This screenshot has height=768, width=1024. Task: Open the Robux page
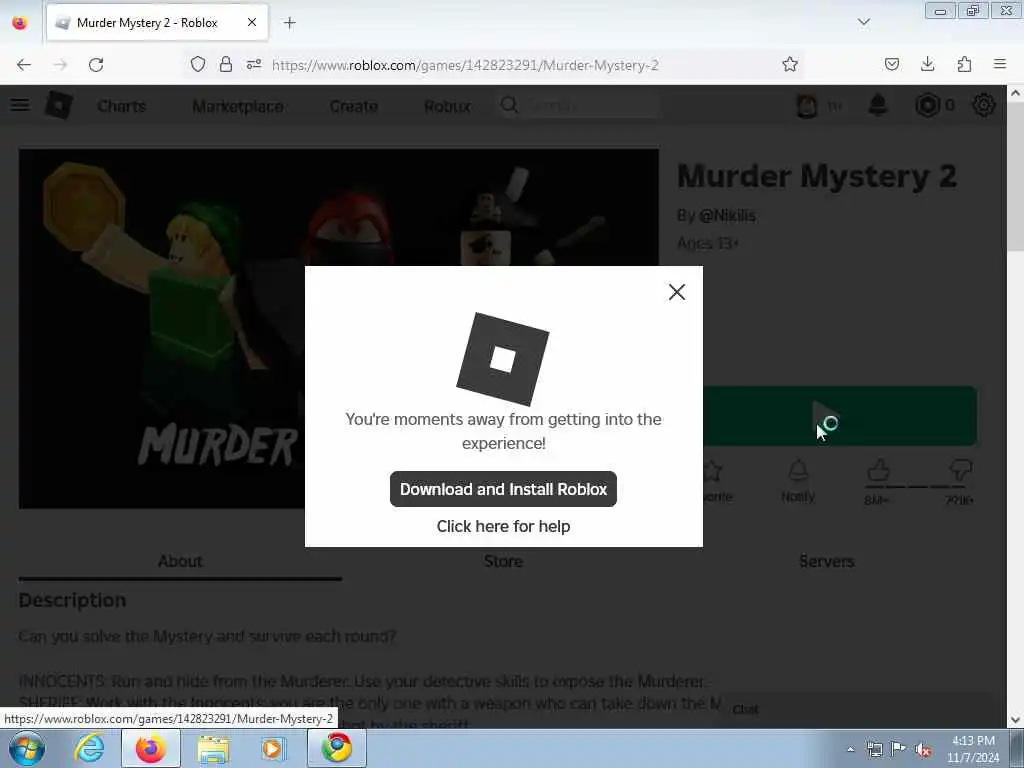tap(447, 106)
